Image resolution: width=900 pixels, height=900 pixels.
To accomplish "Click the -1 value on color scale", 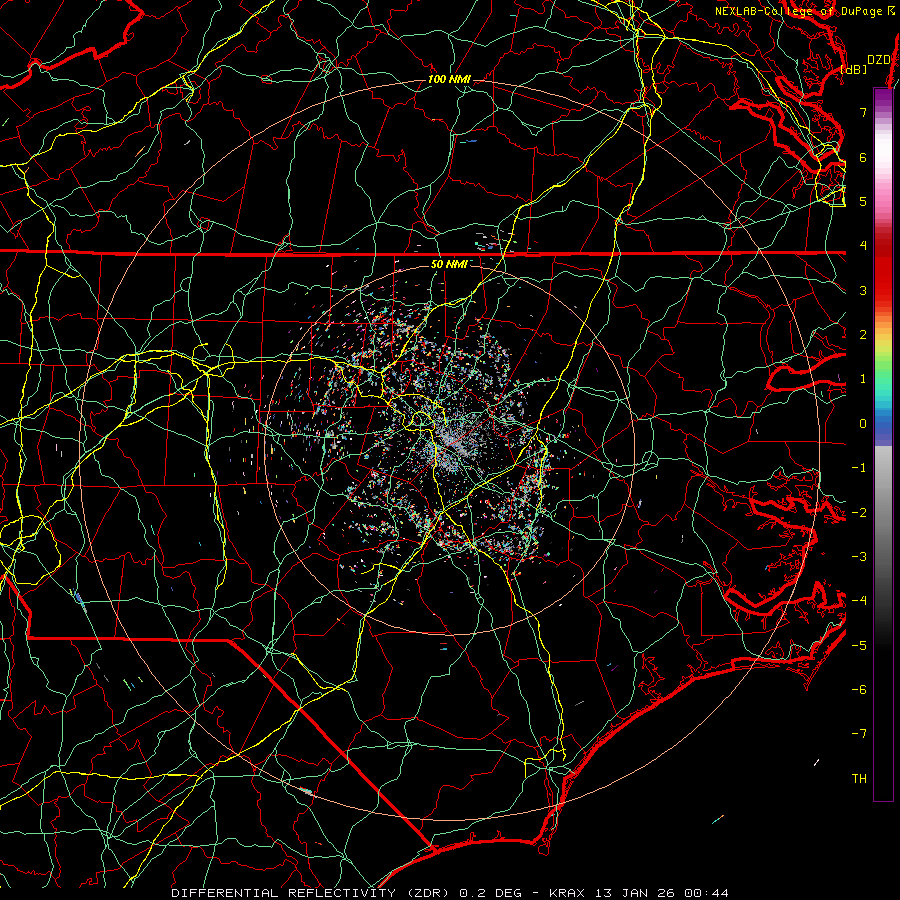I will pyautogui.click(x=859, y=468).
